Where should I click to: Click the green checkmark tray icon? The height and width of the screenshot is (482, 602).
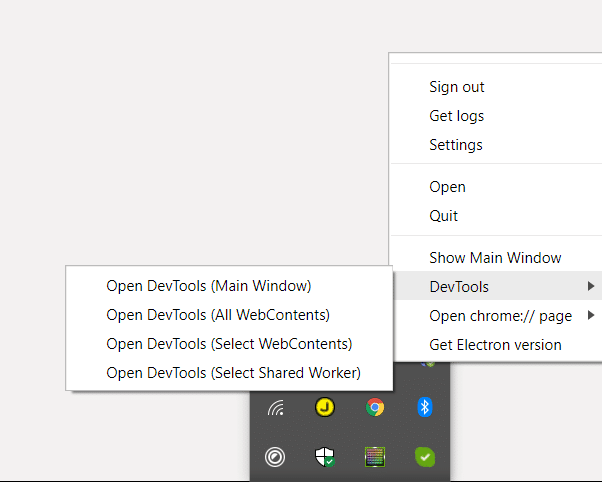pyautogui.click(x=425, y=457)
